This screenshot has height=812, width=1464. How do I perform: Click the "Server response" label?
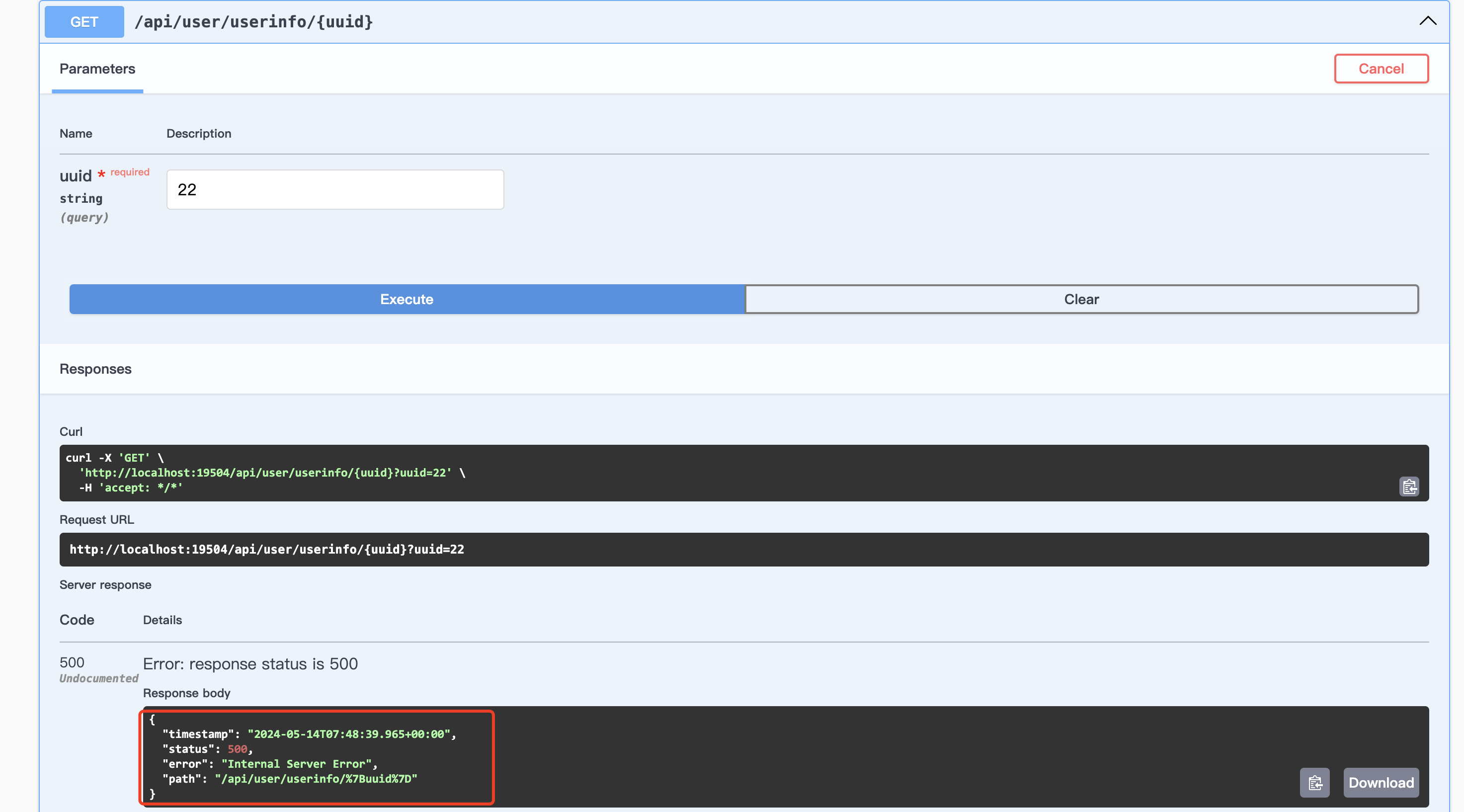[105, 585]
